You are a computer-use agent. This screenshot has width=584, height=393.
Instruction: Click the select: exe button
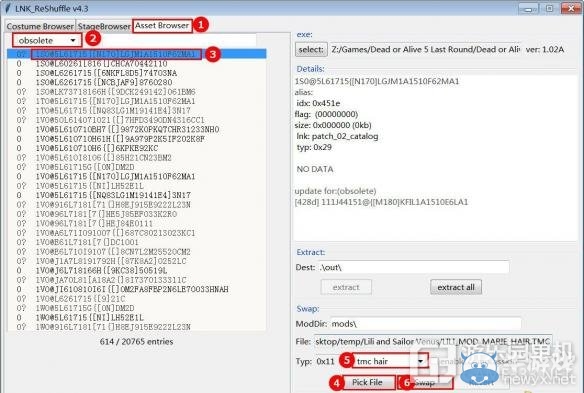(311, 49)
